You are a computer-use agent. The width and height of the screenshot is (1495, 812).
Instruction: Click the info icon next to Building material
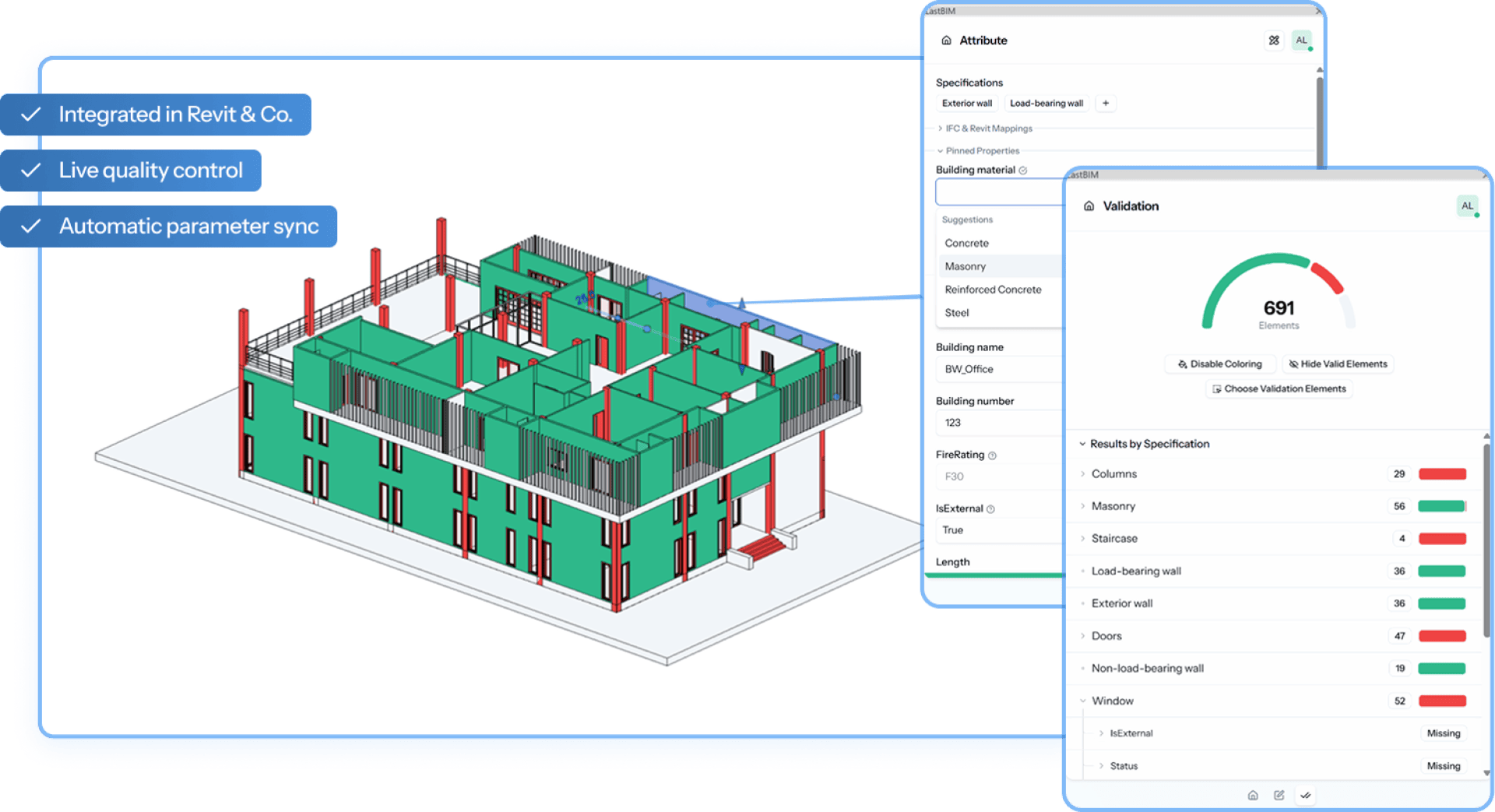(x=1025, y=170)
